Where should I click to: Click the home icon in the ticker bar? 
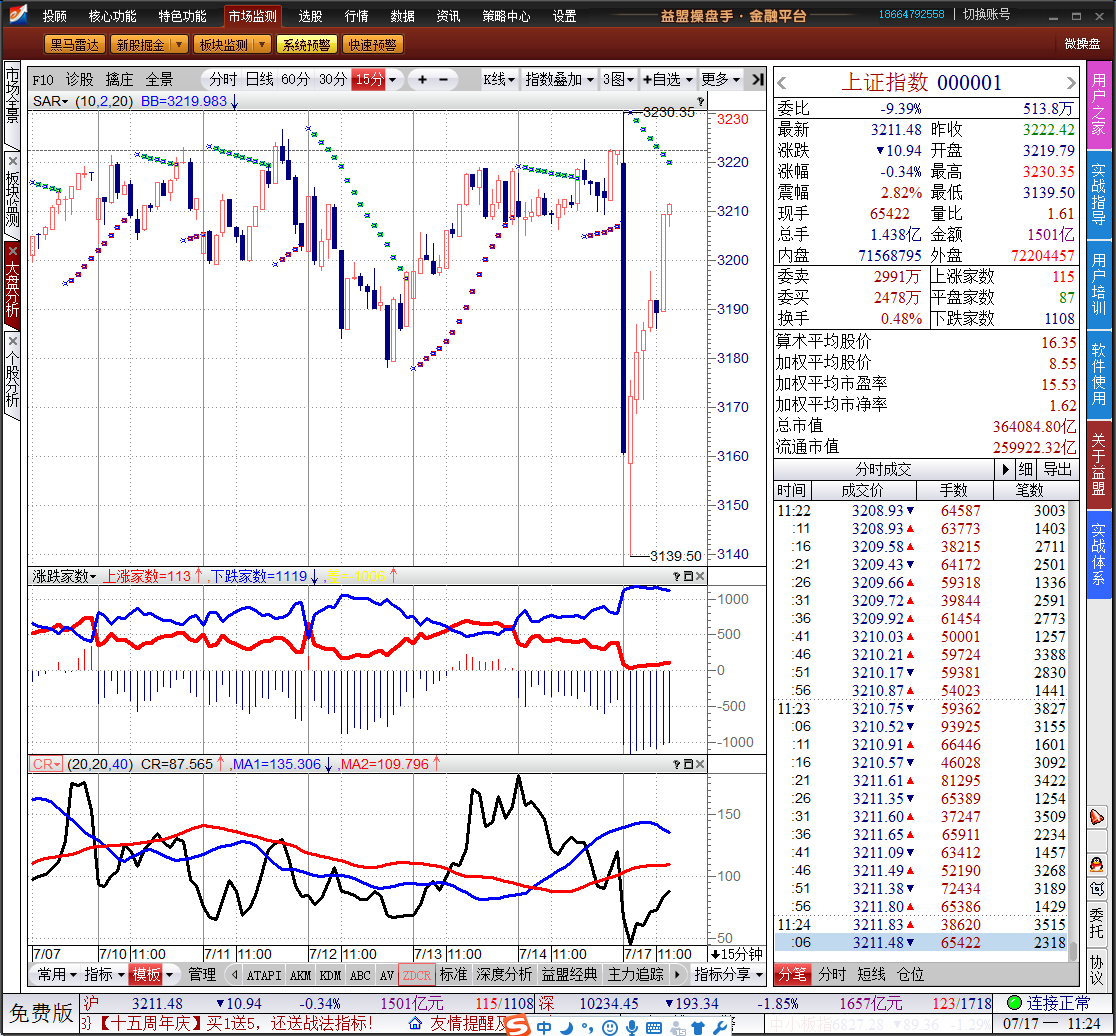coord(416,1023)
